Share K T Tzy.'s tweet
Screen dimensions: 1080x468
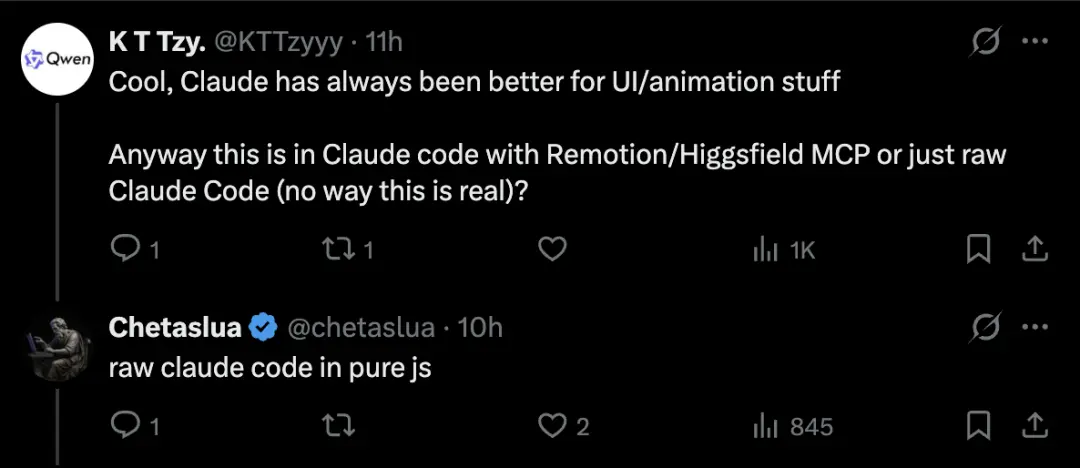tap(1034, 250)
